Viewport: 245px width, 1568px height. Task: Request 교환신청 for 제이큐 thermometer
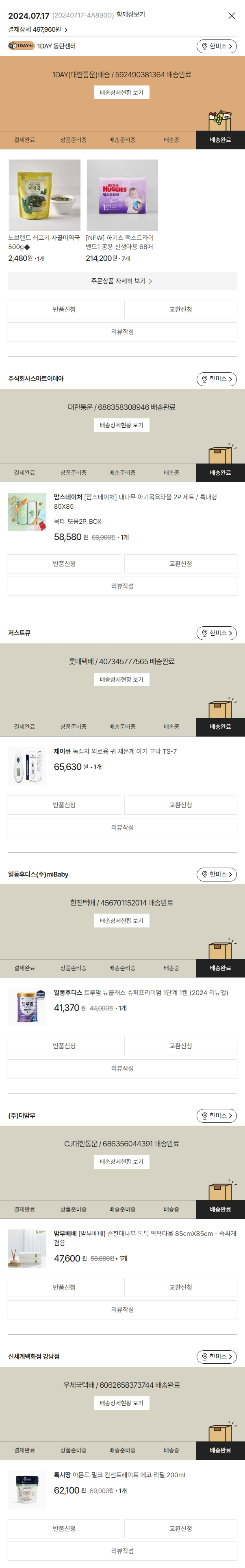pos(180,805)
